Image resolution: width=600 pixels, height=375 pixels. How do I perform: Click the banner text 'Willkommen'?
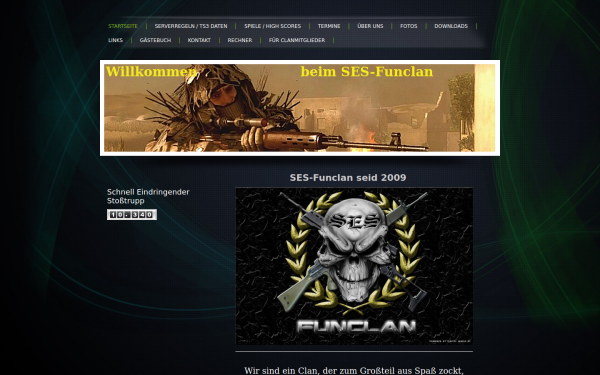(151, 72)
